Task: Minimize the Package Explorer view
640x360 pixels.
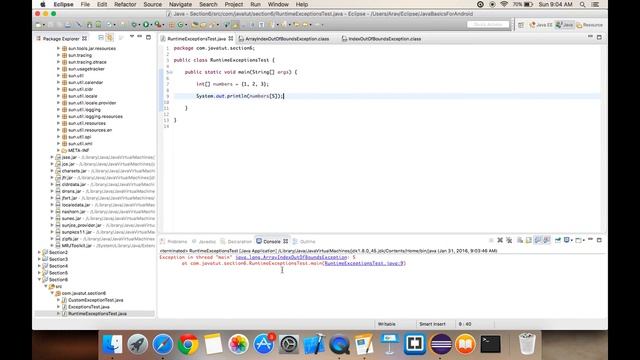Action: (x=139, y=37)
